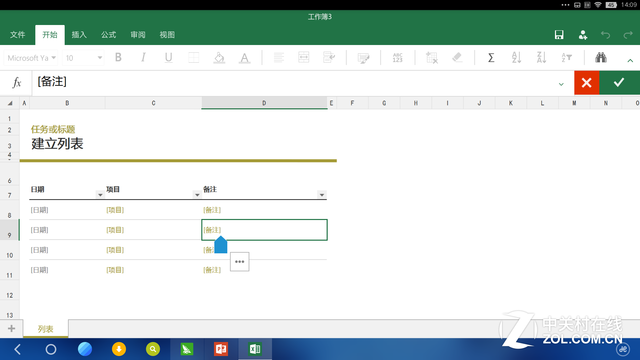Screen dimensions: 640x360
Task: Toggle italic formatting
Action: coord(143,58)
